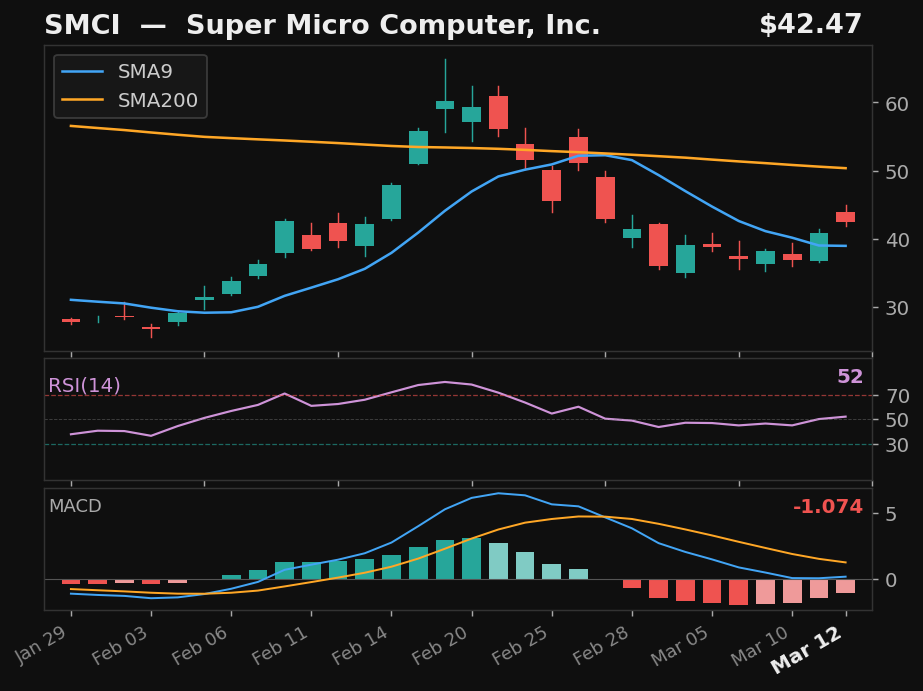The height and width of the screenshot is (691, 923).
Task: Click the SMCI ticker title text
Action: [82, 25]
